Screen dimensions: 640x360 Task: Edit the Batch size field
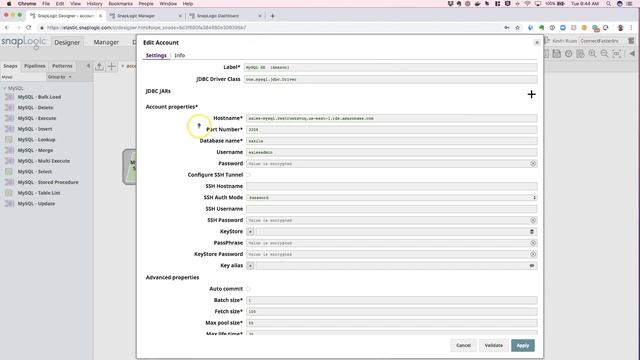tap(391, 300)
